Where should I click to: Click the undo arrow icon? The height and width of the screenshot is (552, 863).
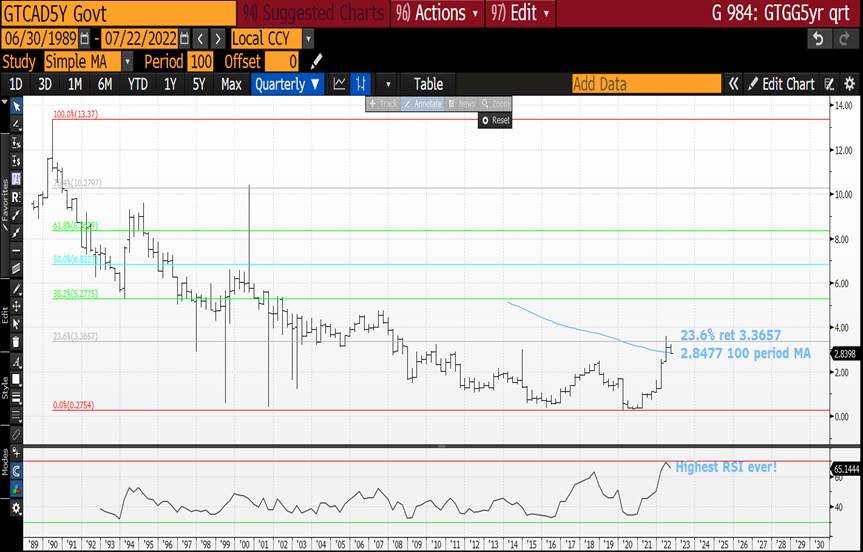click(818, 39)
